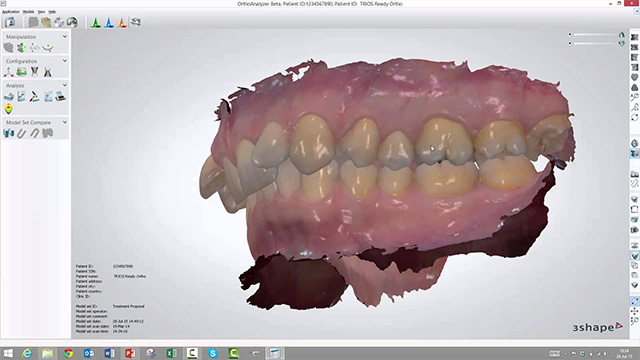Click the dotted arch curve icon under Manipulation

click(47, 48)
